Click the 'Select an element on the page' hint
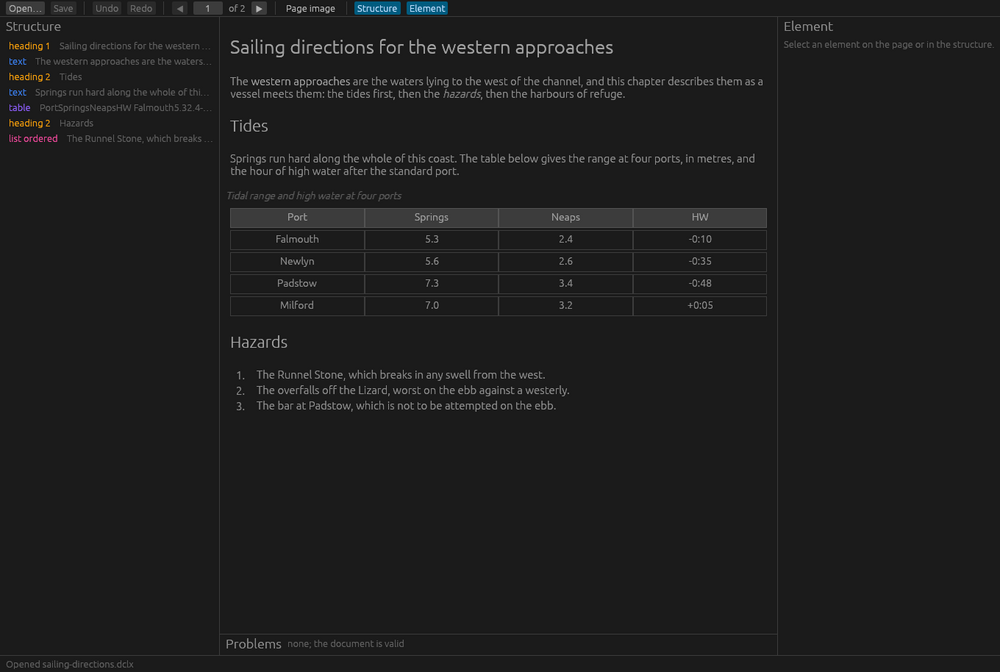 click(888, 45)
